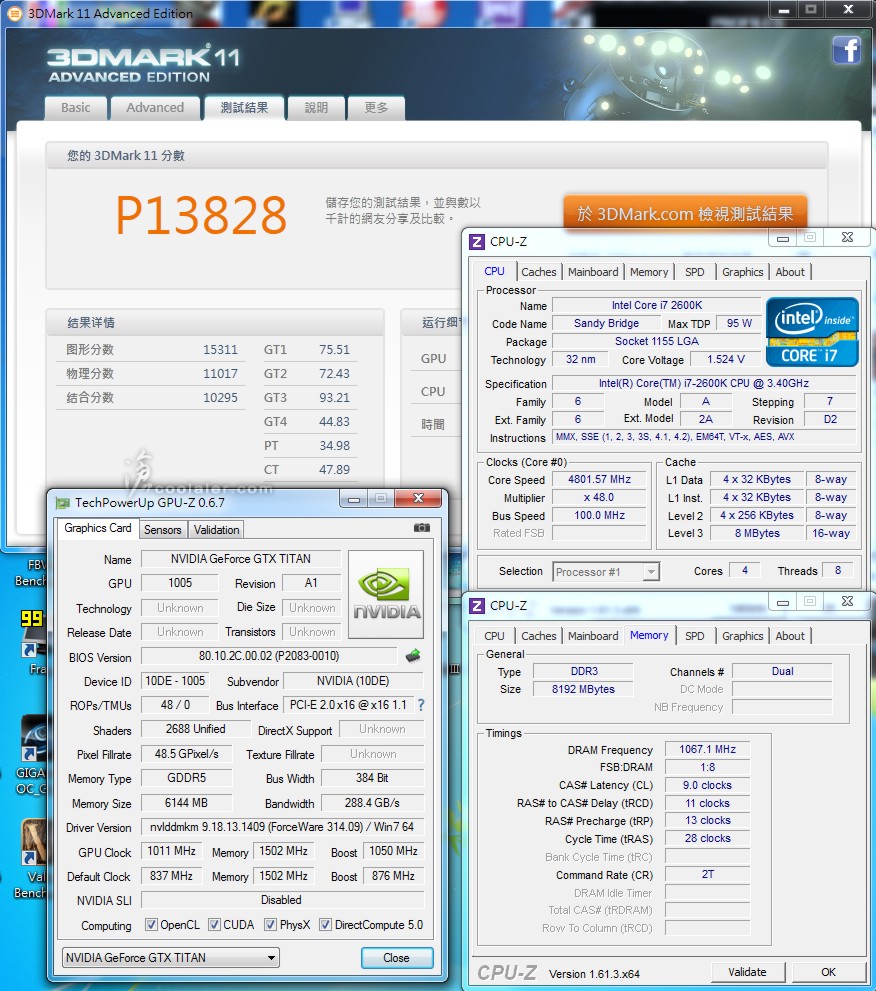The image size is (876, 991).
Task: Open Memory tab in upper CPU-Z window
Action: [x=649, y=272]
